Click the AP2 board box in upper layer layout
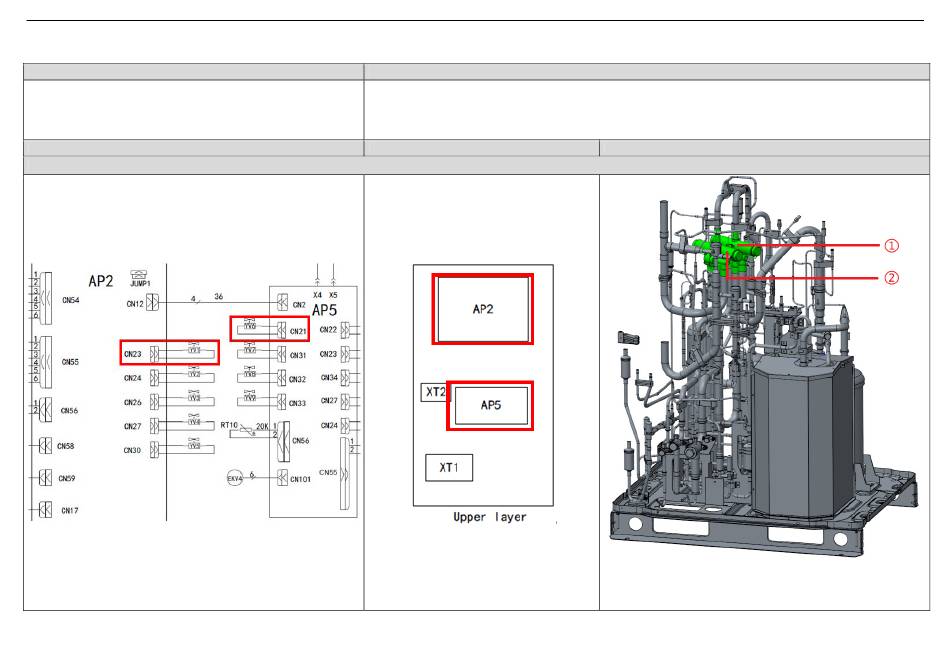The width and height of the screenshot is (950, 648). coord(483,309)
